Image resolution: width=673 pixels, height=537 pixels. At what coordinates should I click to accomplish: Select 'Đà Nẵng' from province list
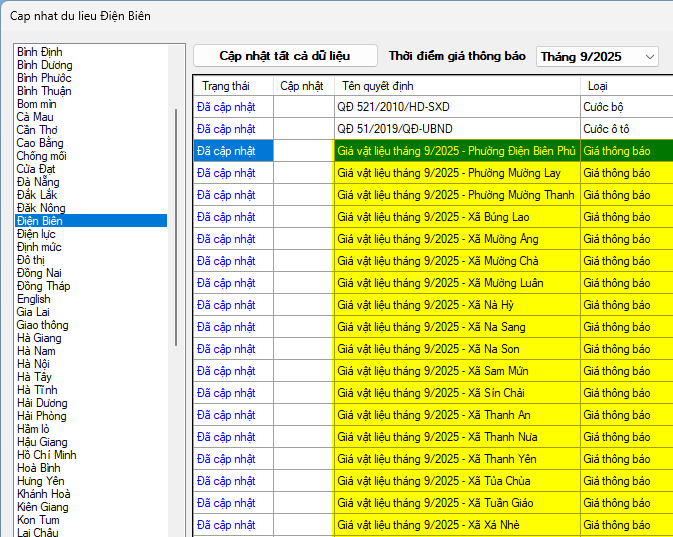[x=38, y=181]
